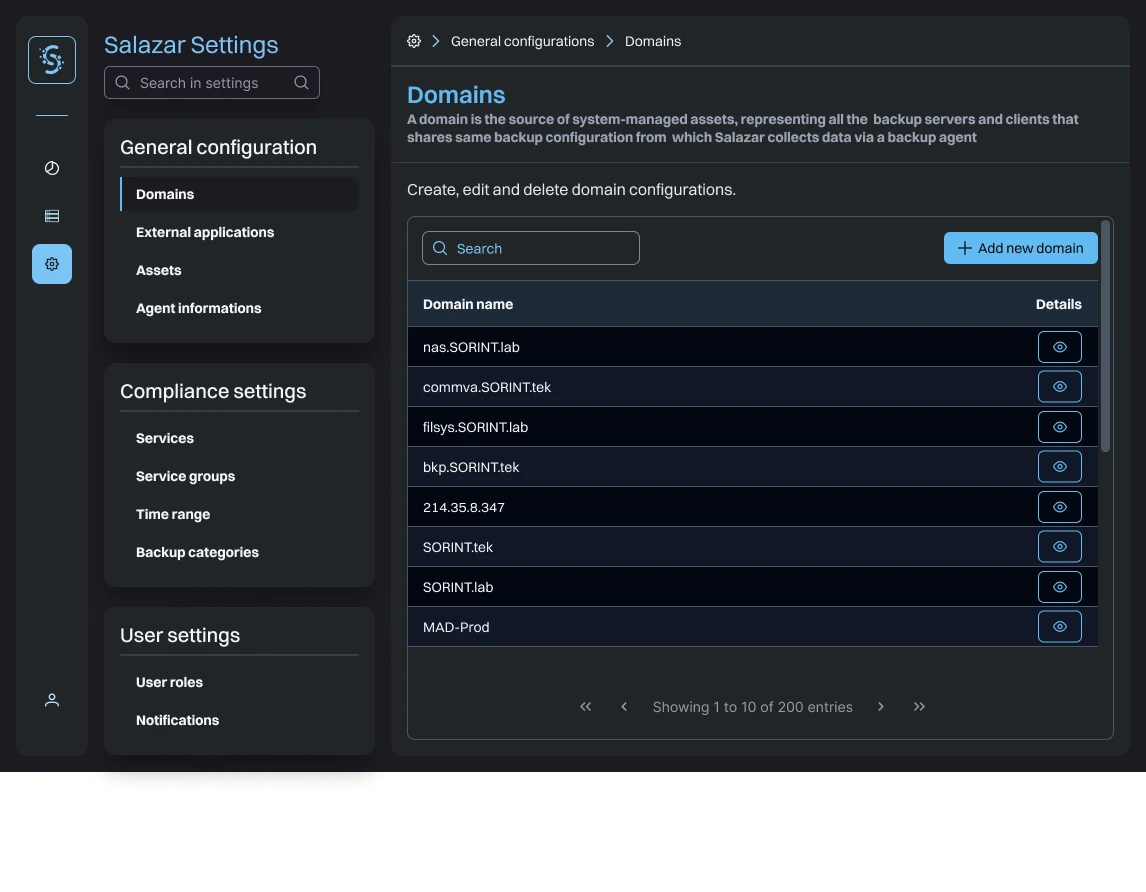Click the highlighted settings gear in the sidebar
The width and height of the screenshot is (1146, 892).
51,264
